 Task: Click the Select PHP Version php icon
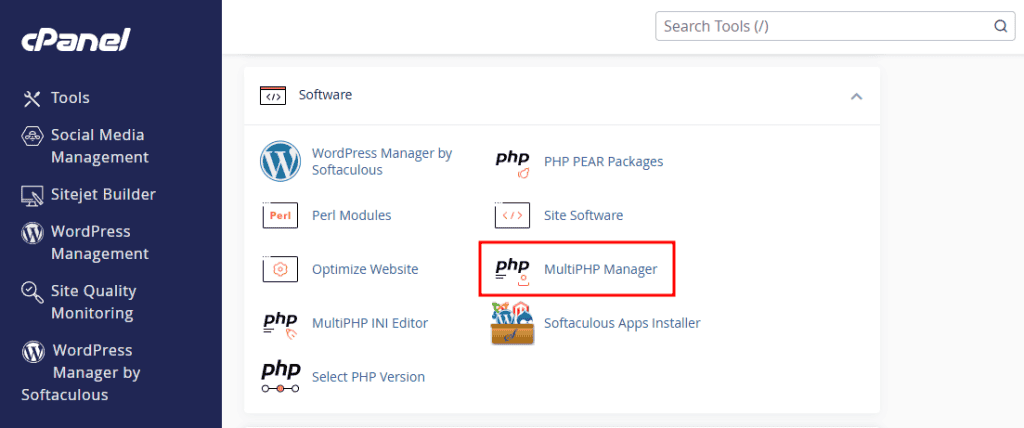280,376
